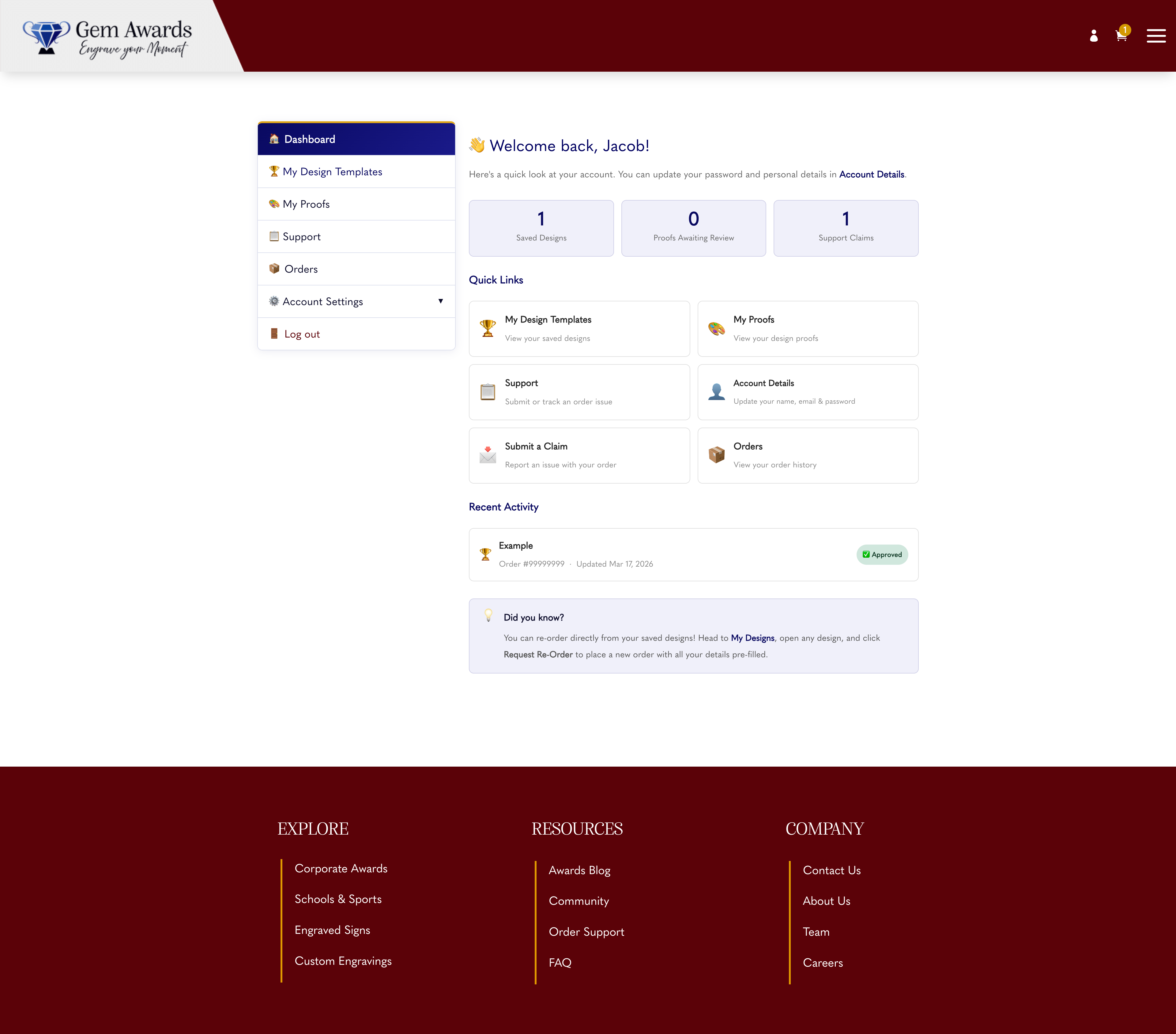Screen dimensions: 1176x1034
Task: Open the Saved Designs stat card
Action: (x=541, y=228)
